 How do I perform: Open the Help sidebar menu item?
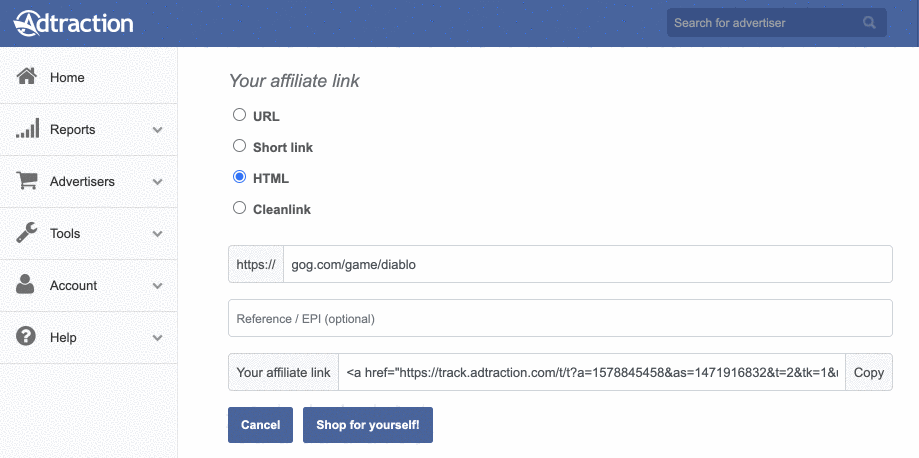pos(89,337)
